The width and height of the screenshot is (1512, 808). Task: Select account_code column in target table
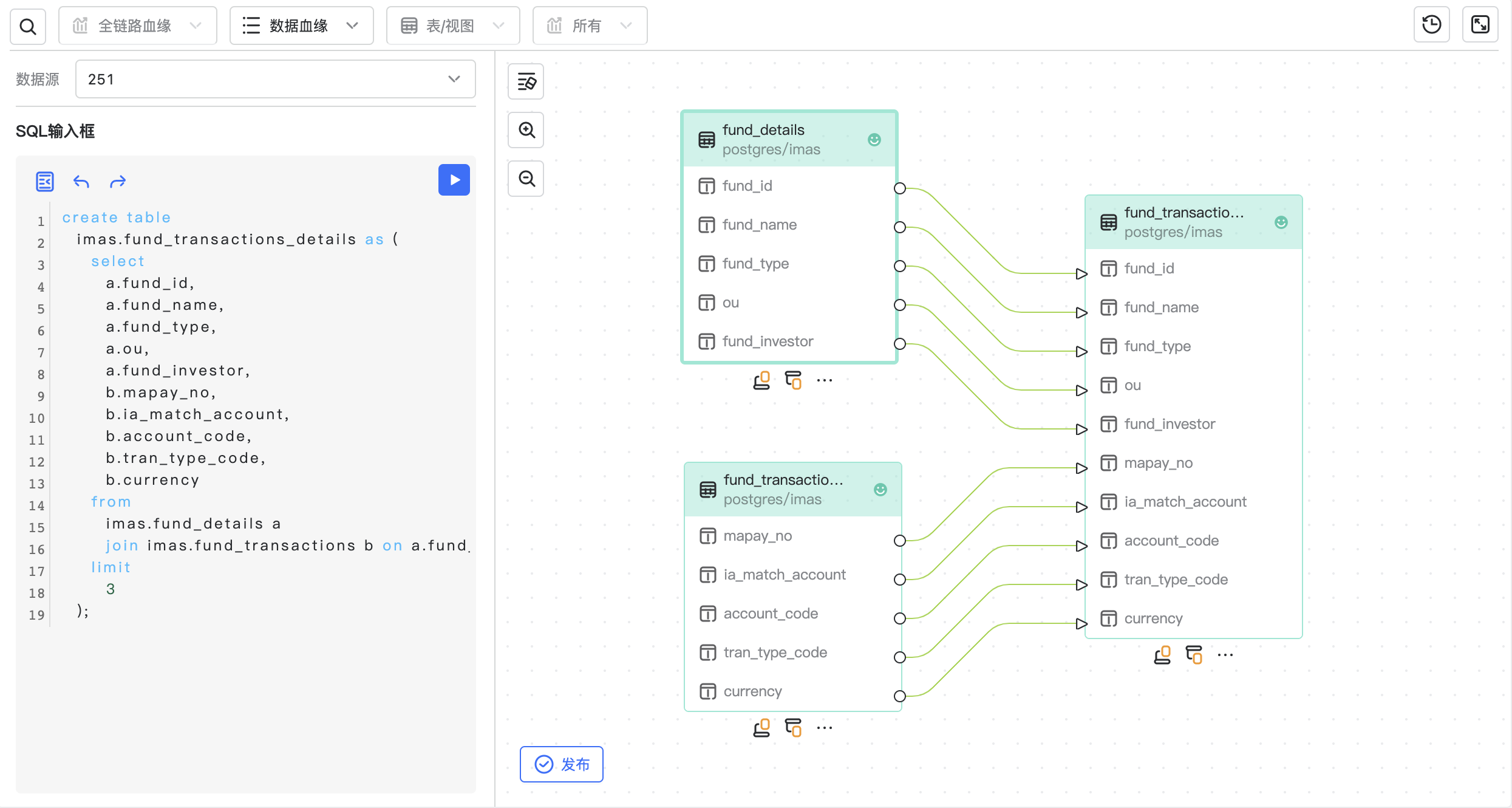click(x=1194, y=541)
